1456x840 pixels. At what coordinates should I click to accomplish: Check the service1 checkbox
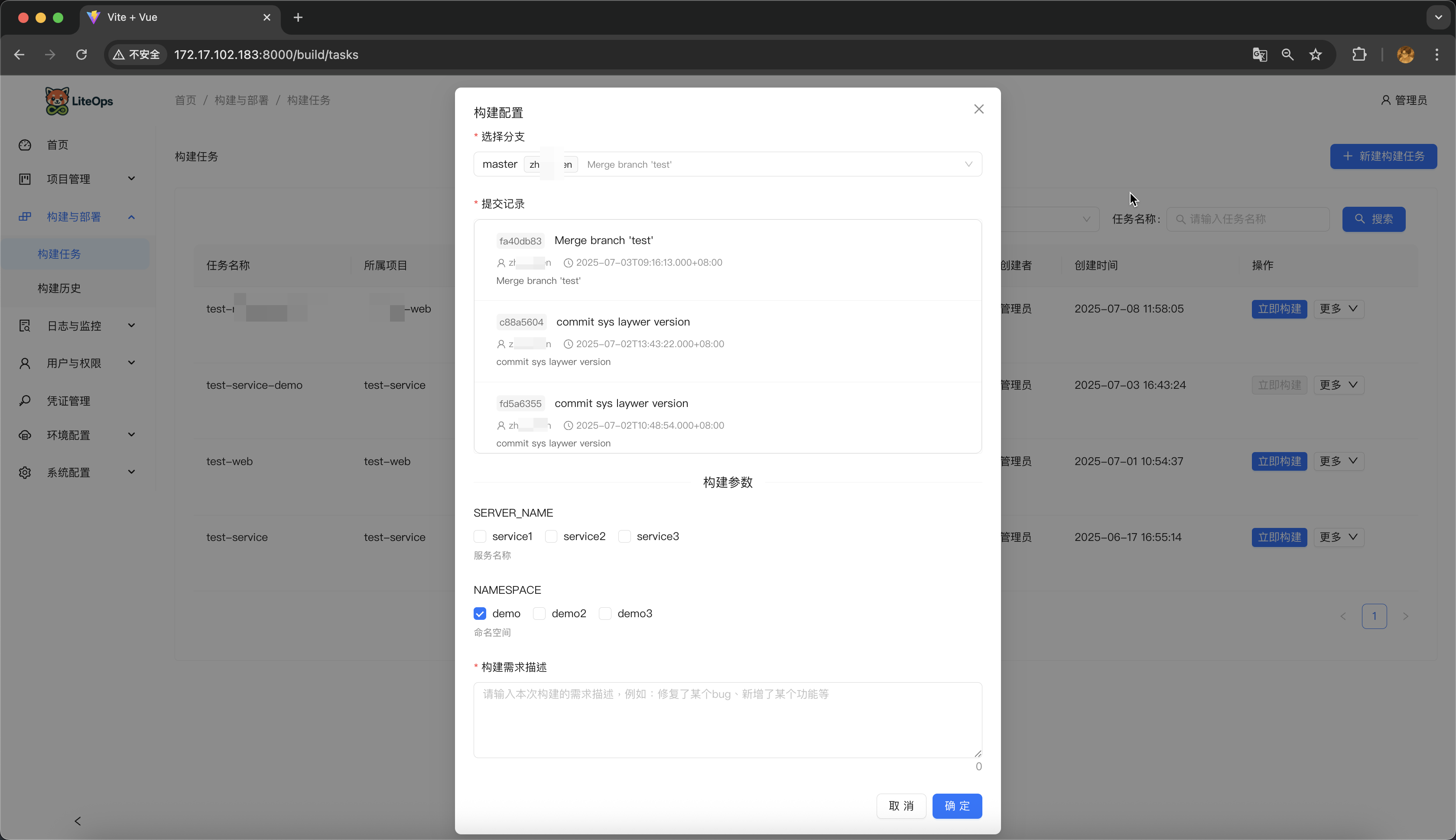[x=480, y=537]
